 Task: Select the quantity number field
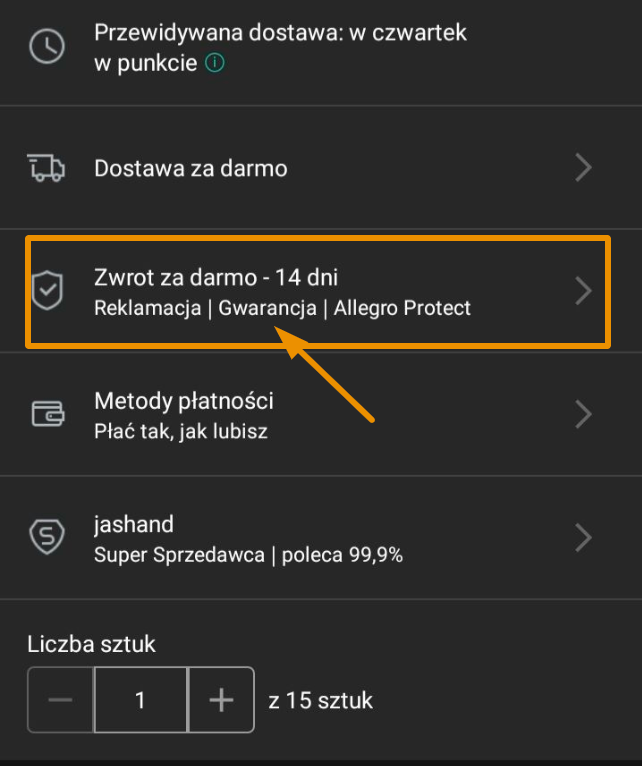pos(141,700)
